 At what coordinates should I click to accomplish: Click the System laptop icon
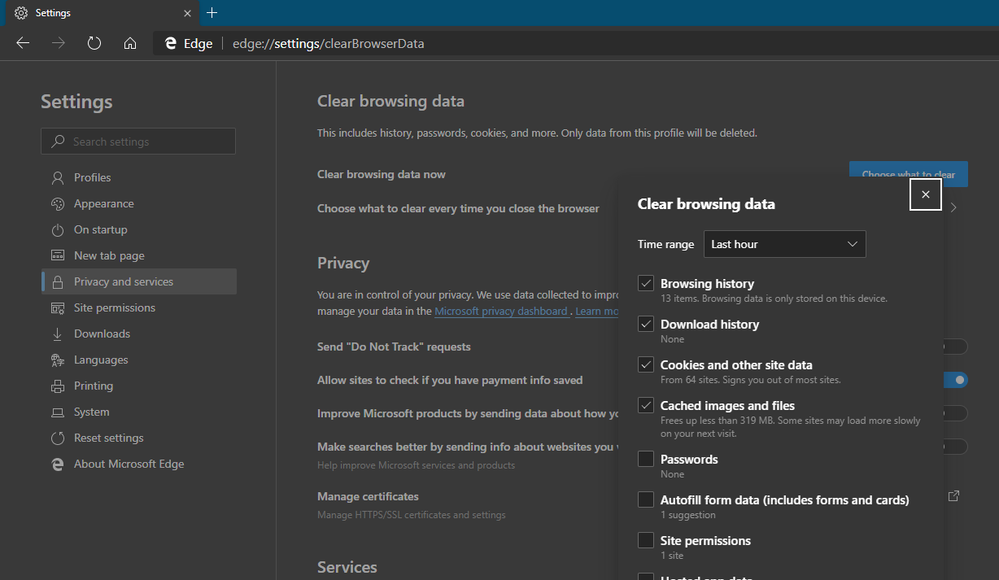pos(57,412)
